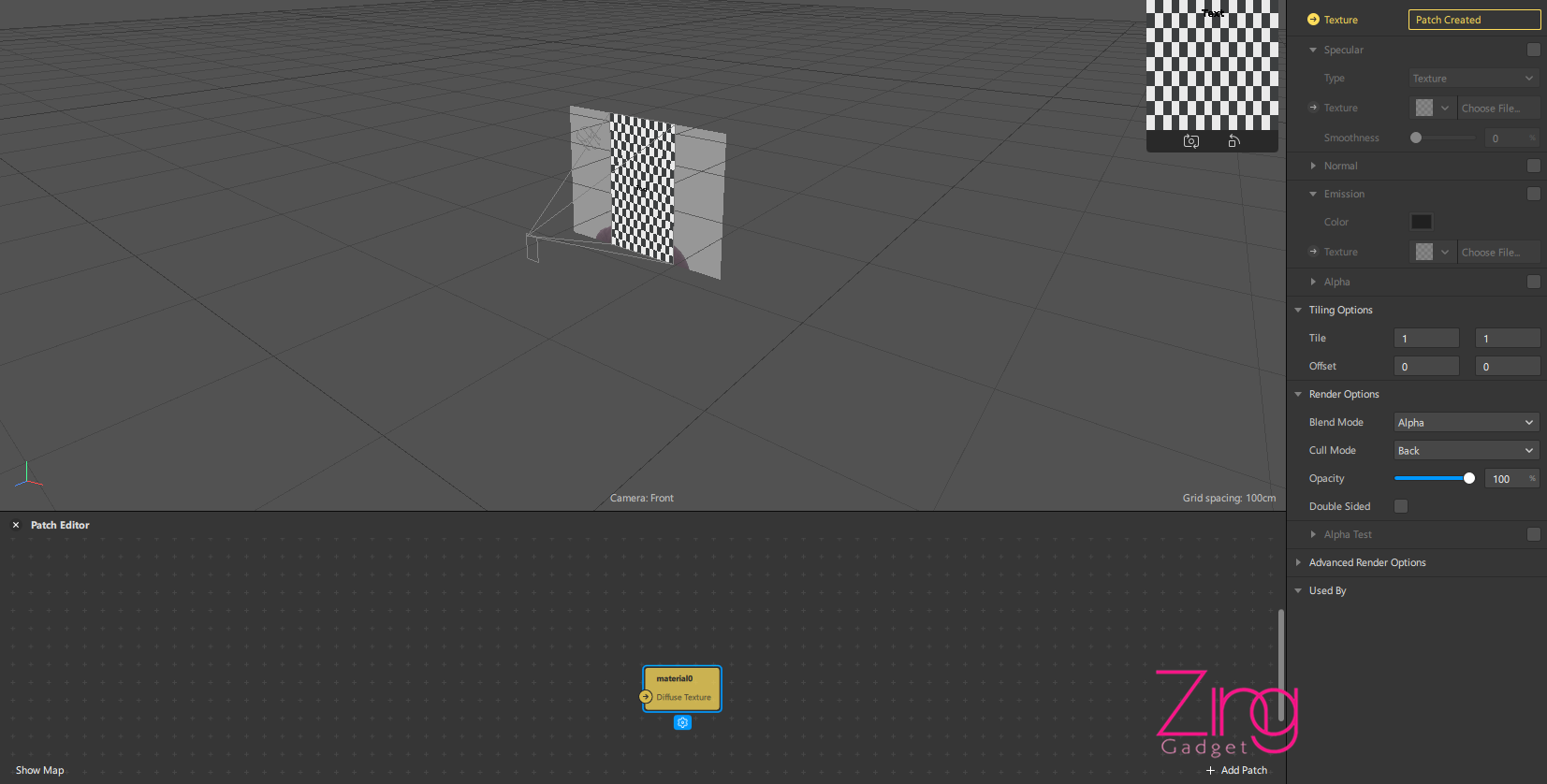
Task: Open the Blend Mode dropdown
Action: 1467,423
